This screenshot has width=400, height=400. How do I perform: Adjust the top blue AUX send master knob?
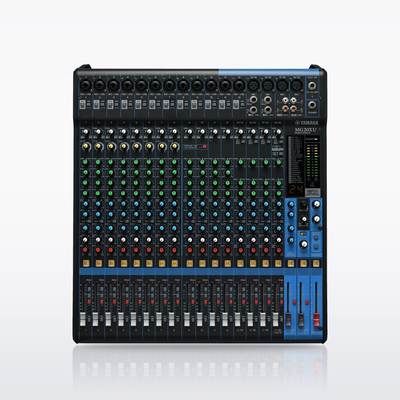point(291,204)
